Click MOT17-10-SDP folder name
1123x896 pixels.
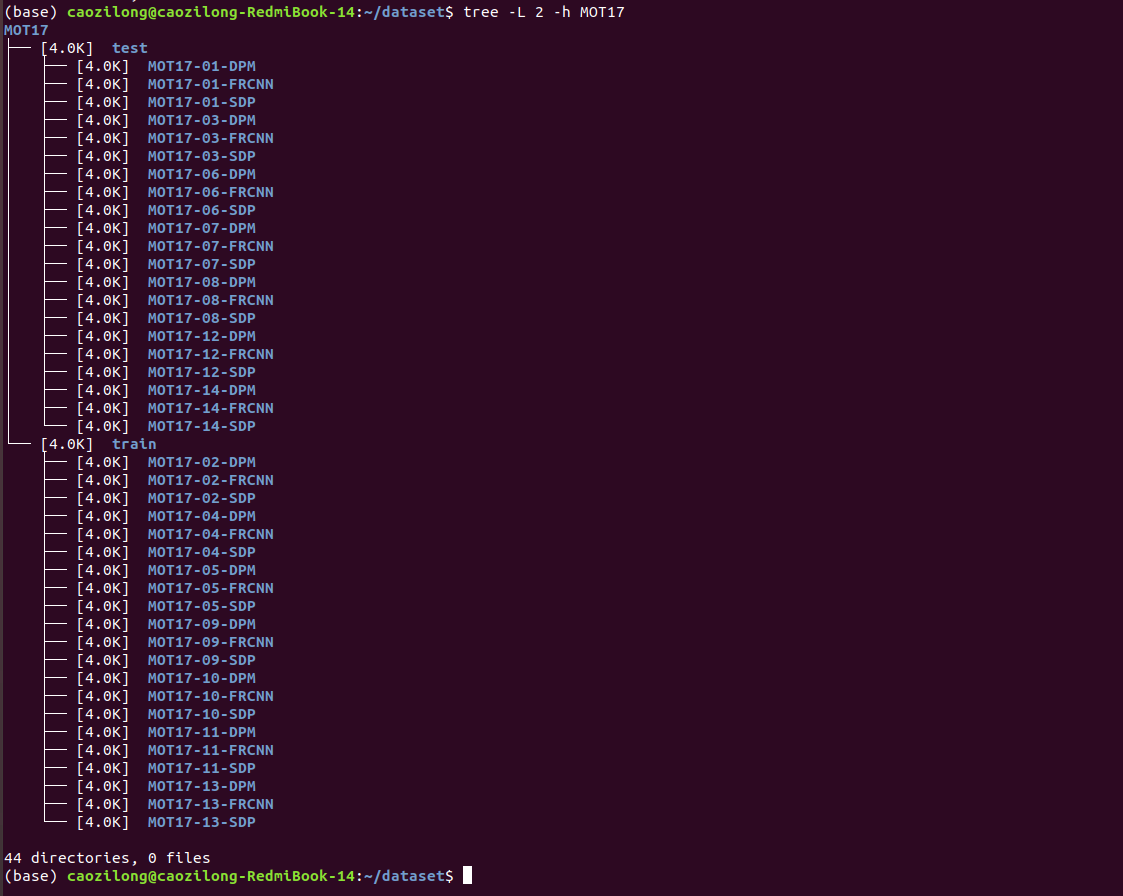coord(201,714)
